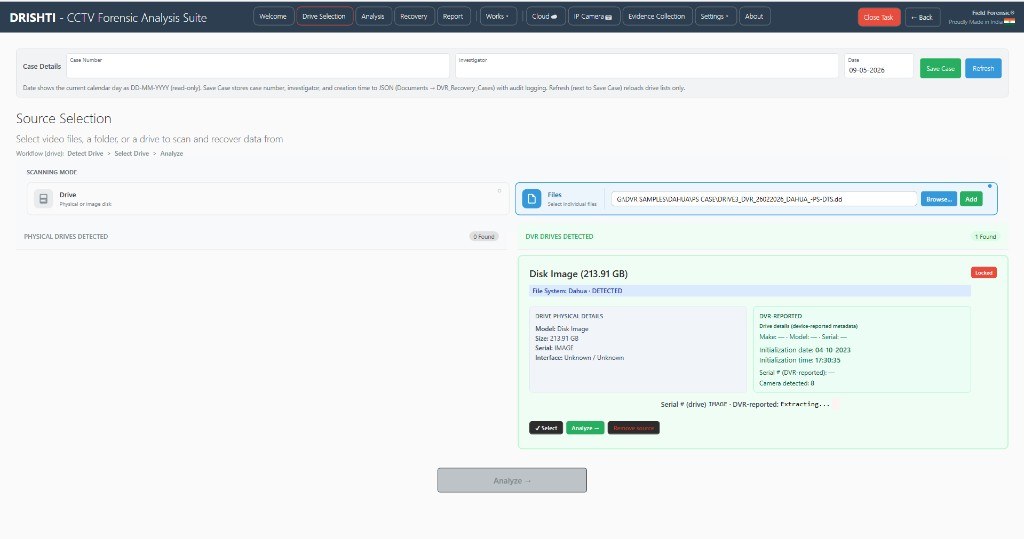
Task: Click the Back button in header
Action: point(922,17)
